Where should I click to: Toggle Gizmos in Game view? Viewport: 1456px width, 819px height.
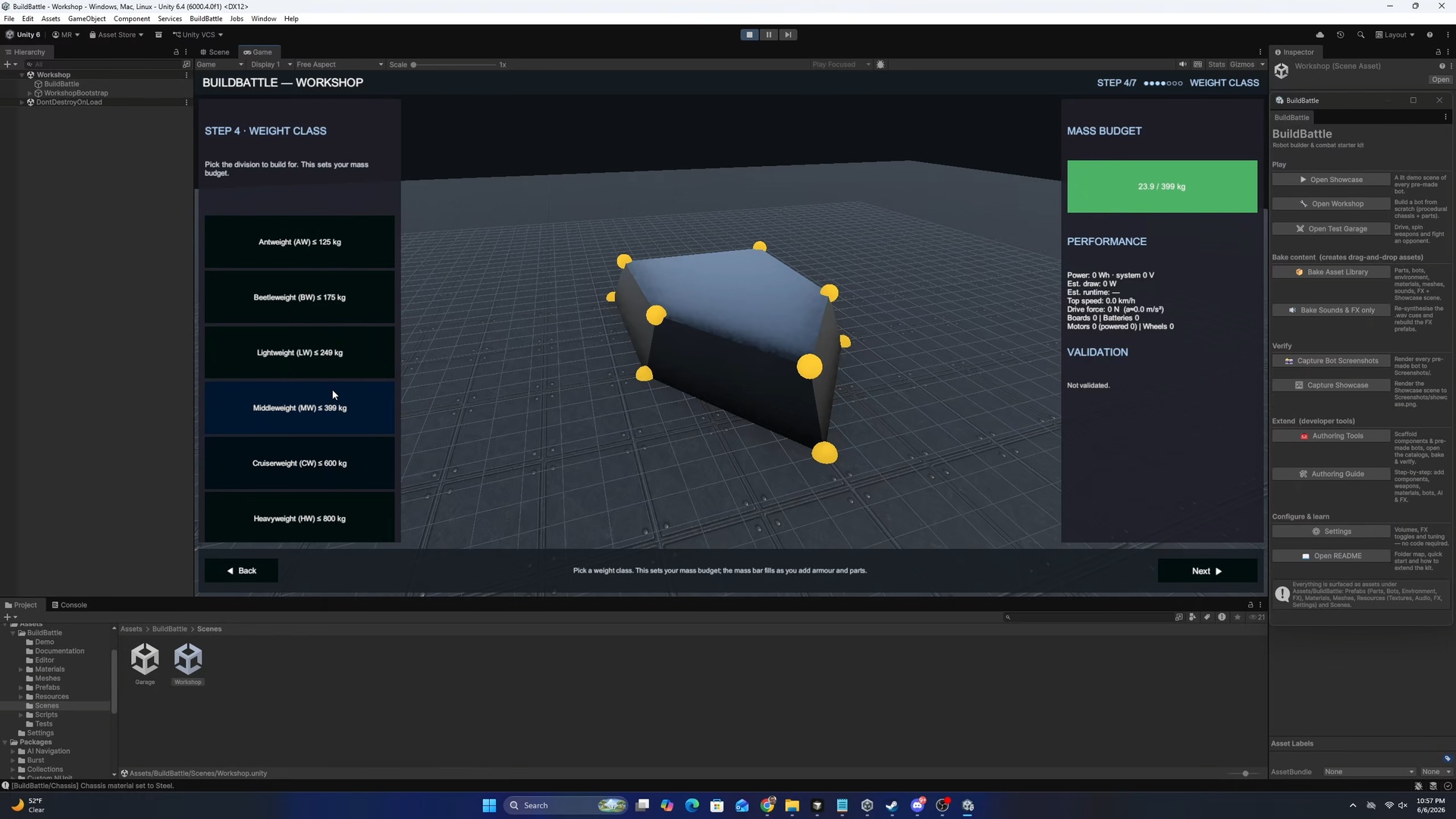click(x=1242, y=64)
